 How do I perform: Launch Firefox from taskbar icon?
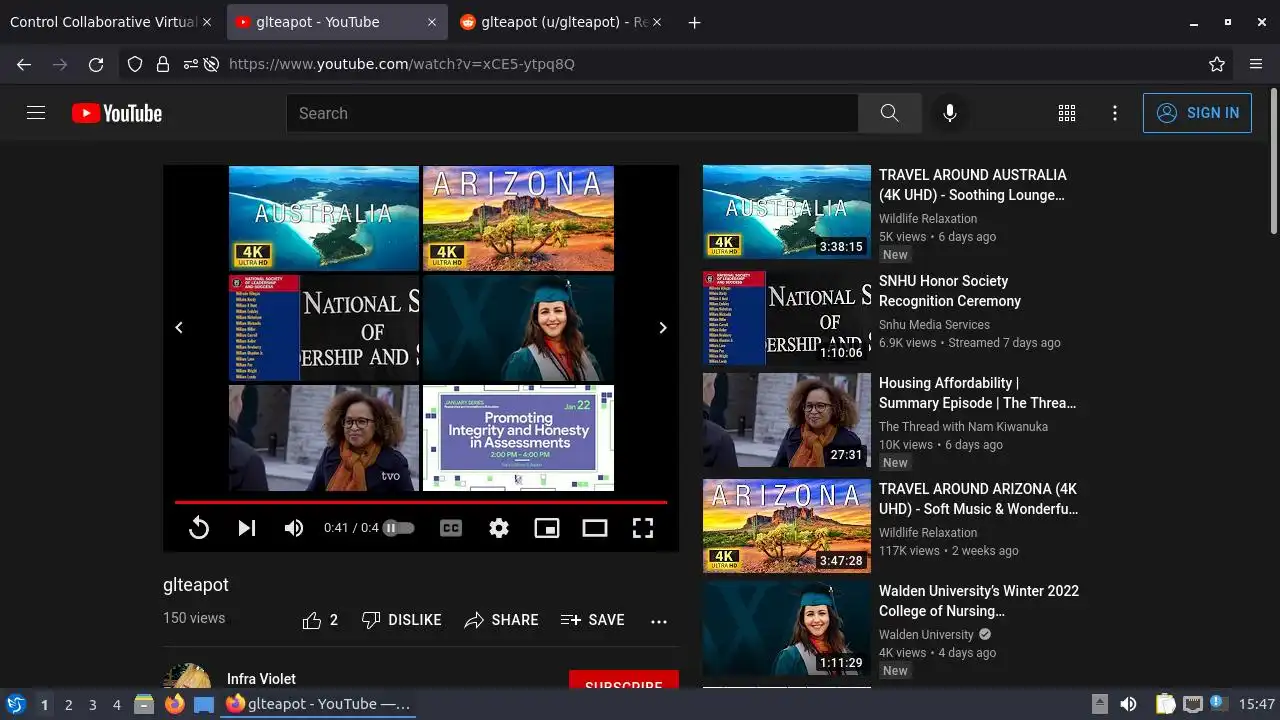175,704
